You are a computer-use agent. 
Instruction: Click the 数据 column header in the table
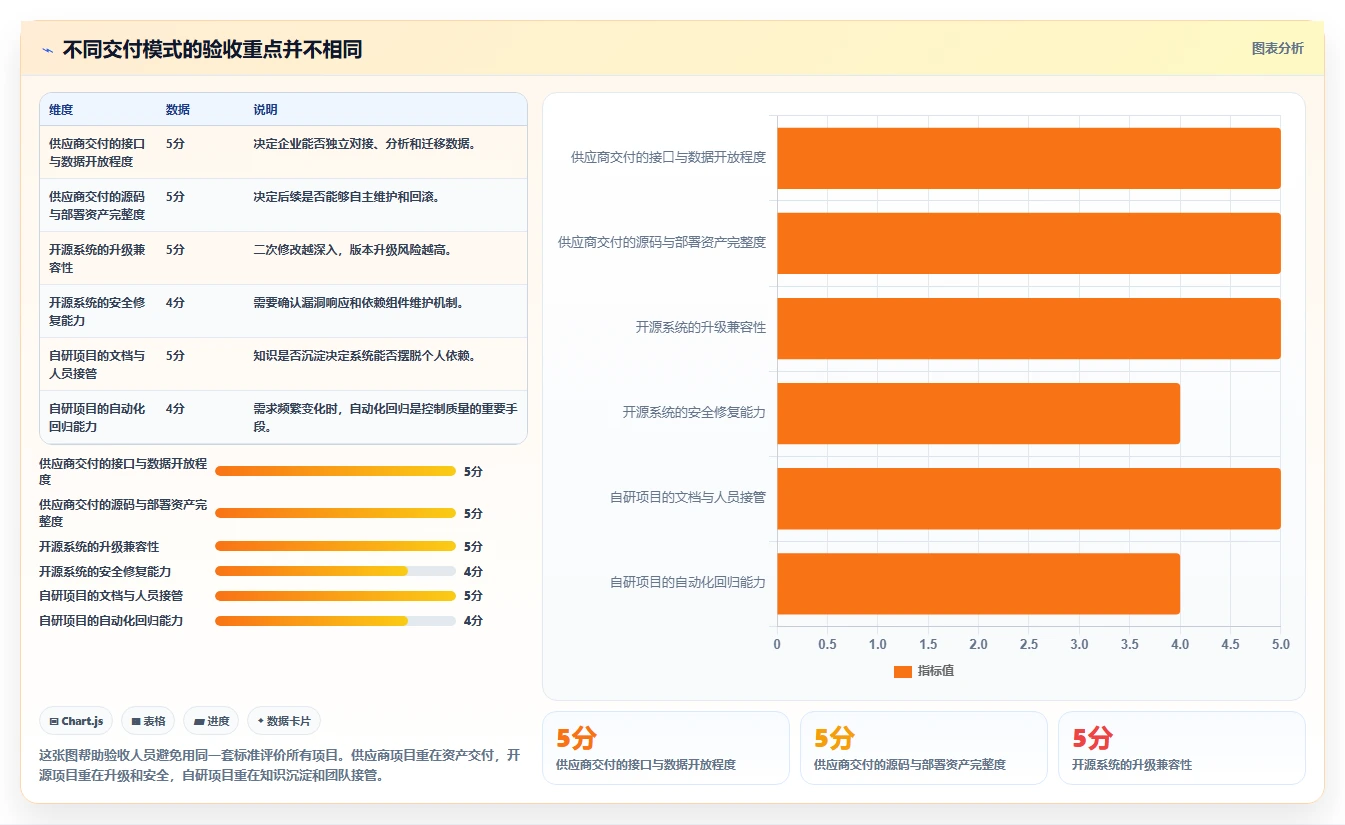178,110
